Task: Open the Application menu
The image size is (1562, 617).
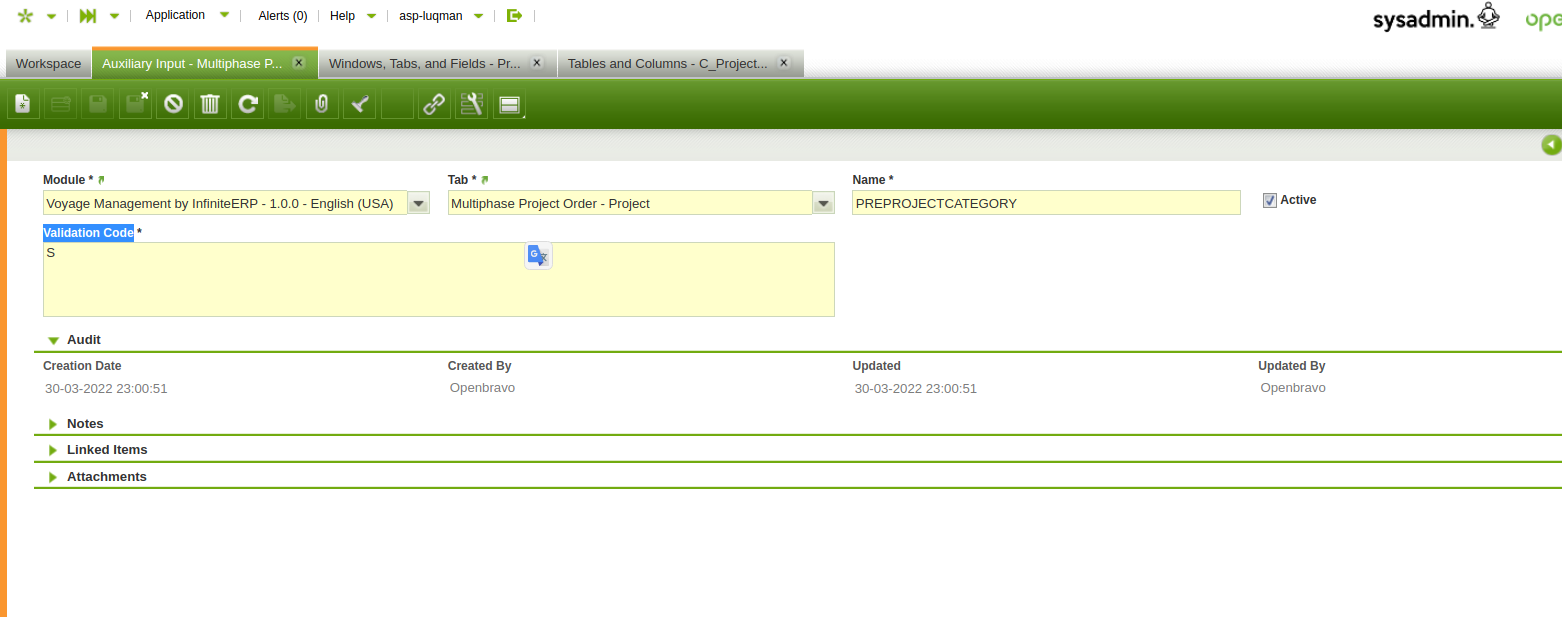Action: (175, 15)
